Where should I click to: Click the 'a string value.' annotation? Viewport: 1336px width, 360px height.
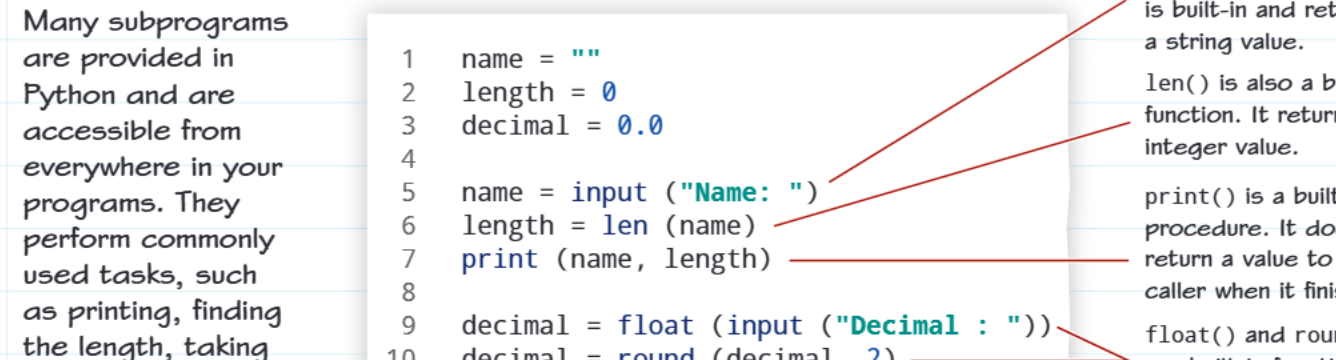point(1223,44)
